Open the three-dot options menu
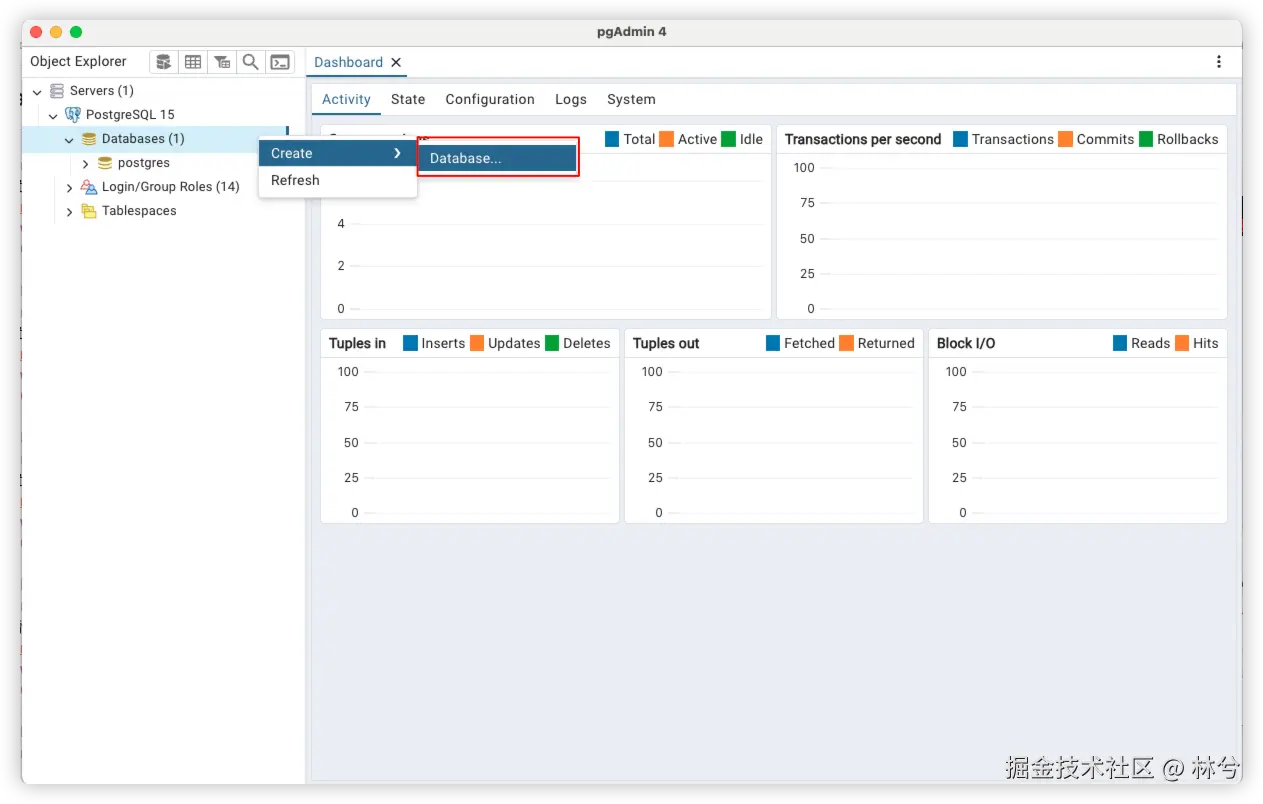The height and width of the screenshot is (804, 1263). pos(1218,62)
